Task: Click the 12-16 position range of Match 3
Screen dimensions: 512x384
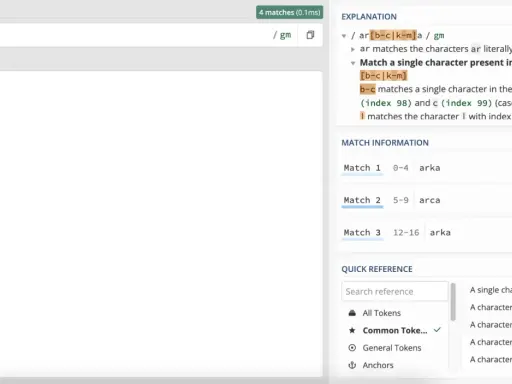Action: click(406, 233)
